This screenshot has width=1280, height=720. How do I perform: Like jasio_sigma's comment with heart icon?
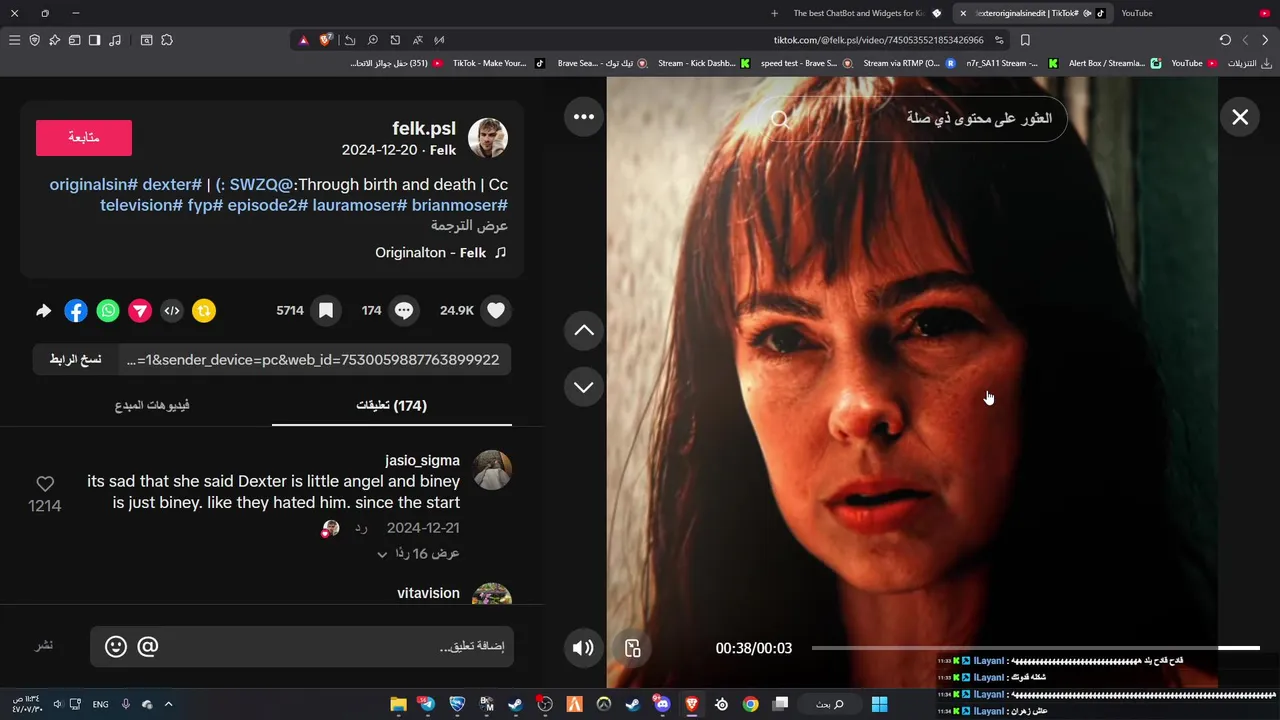pos(45,484)
